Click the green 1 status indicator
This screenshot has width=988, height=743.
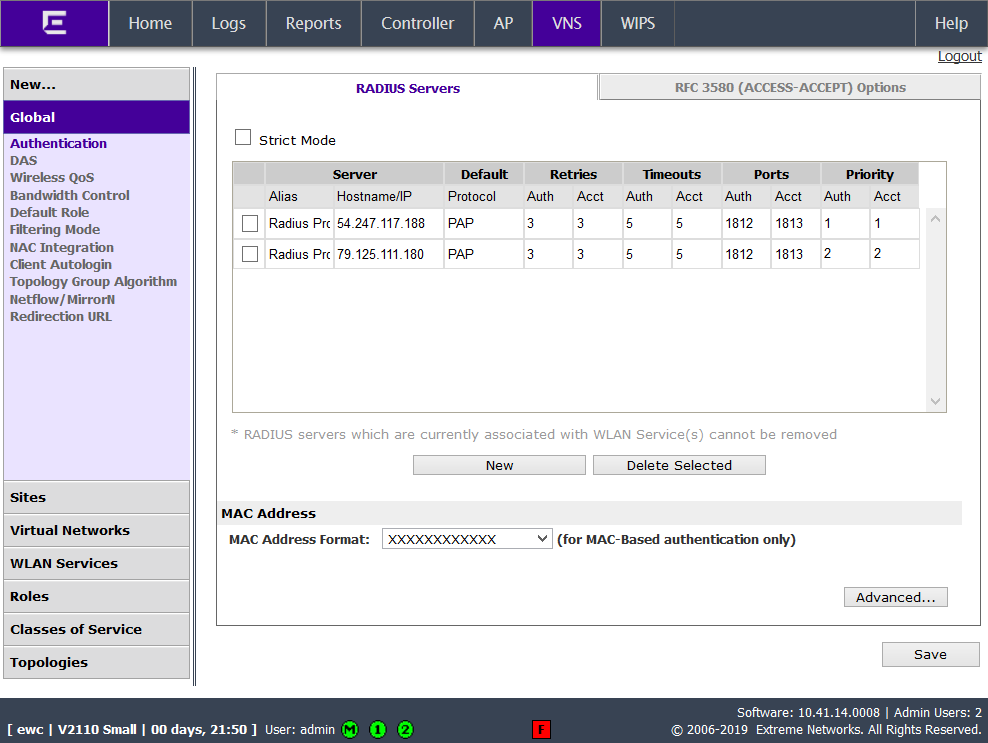pyautogui.click(x=378, y=730)
